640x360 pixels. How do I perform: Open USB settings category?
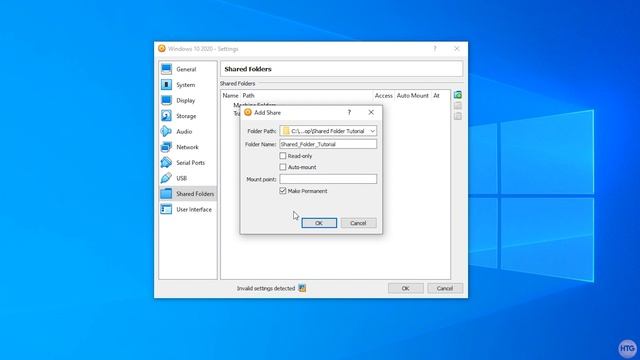(x=187, y=178)
